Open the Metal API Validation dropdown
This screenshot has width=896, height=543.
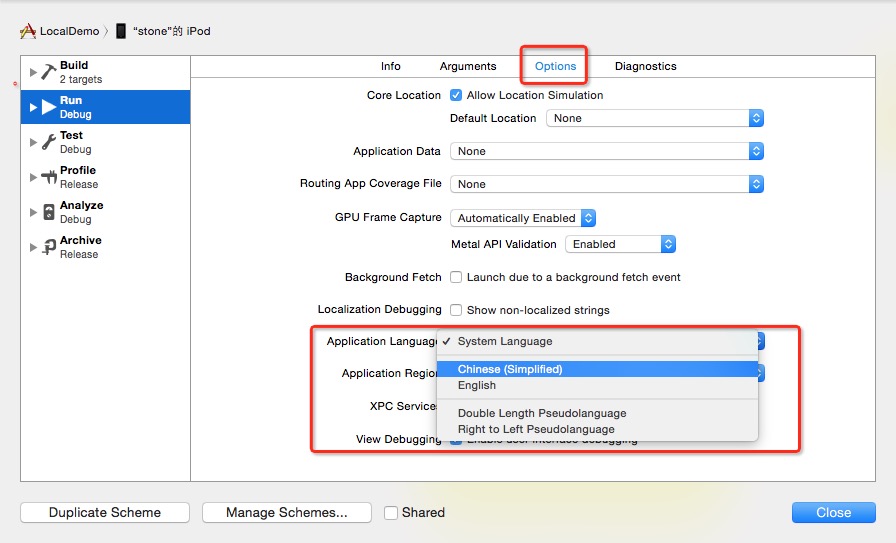(621, 244)
